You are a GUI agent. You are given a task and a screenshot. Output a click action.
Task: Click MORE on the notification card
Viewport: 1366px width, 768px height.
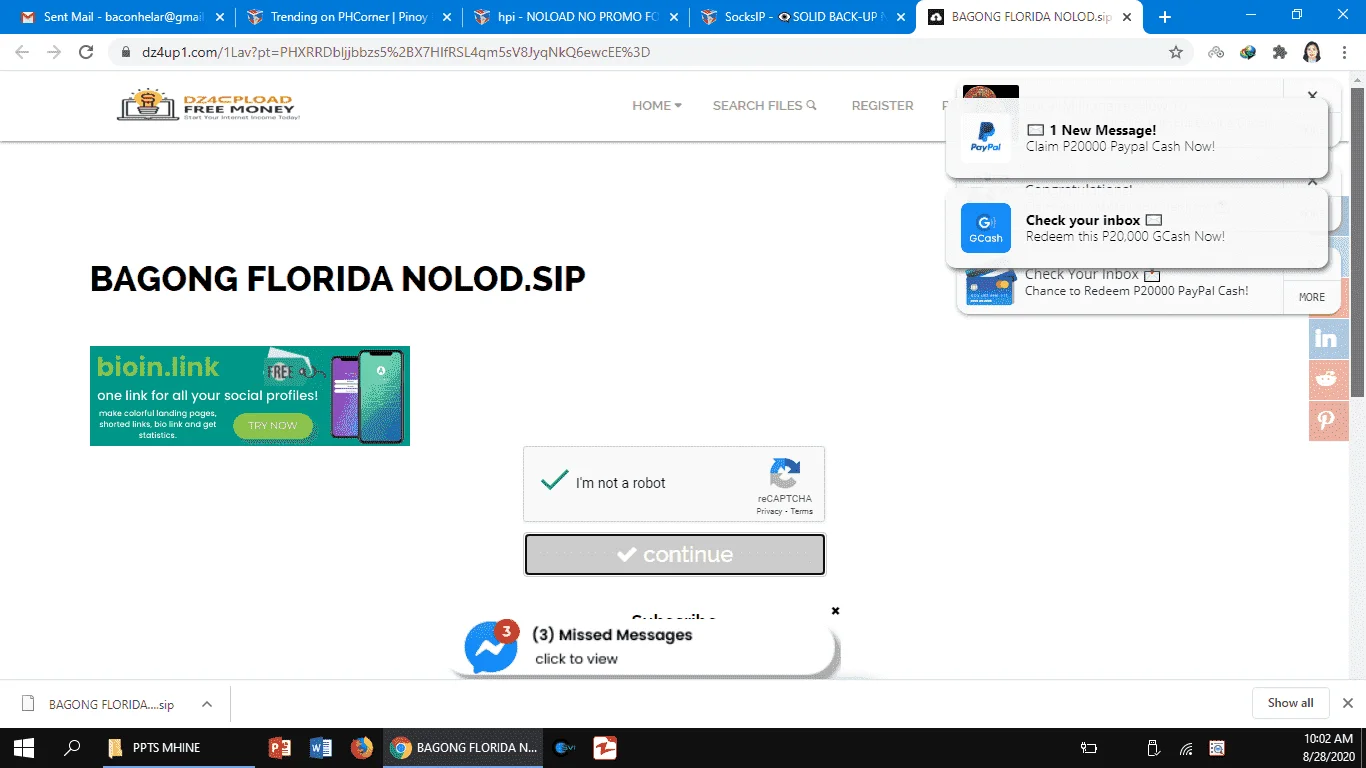[1311, 297]
